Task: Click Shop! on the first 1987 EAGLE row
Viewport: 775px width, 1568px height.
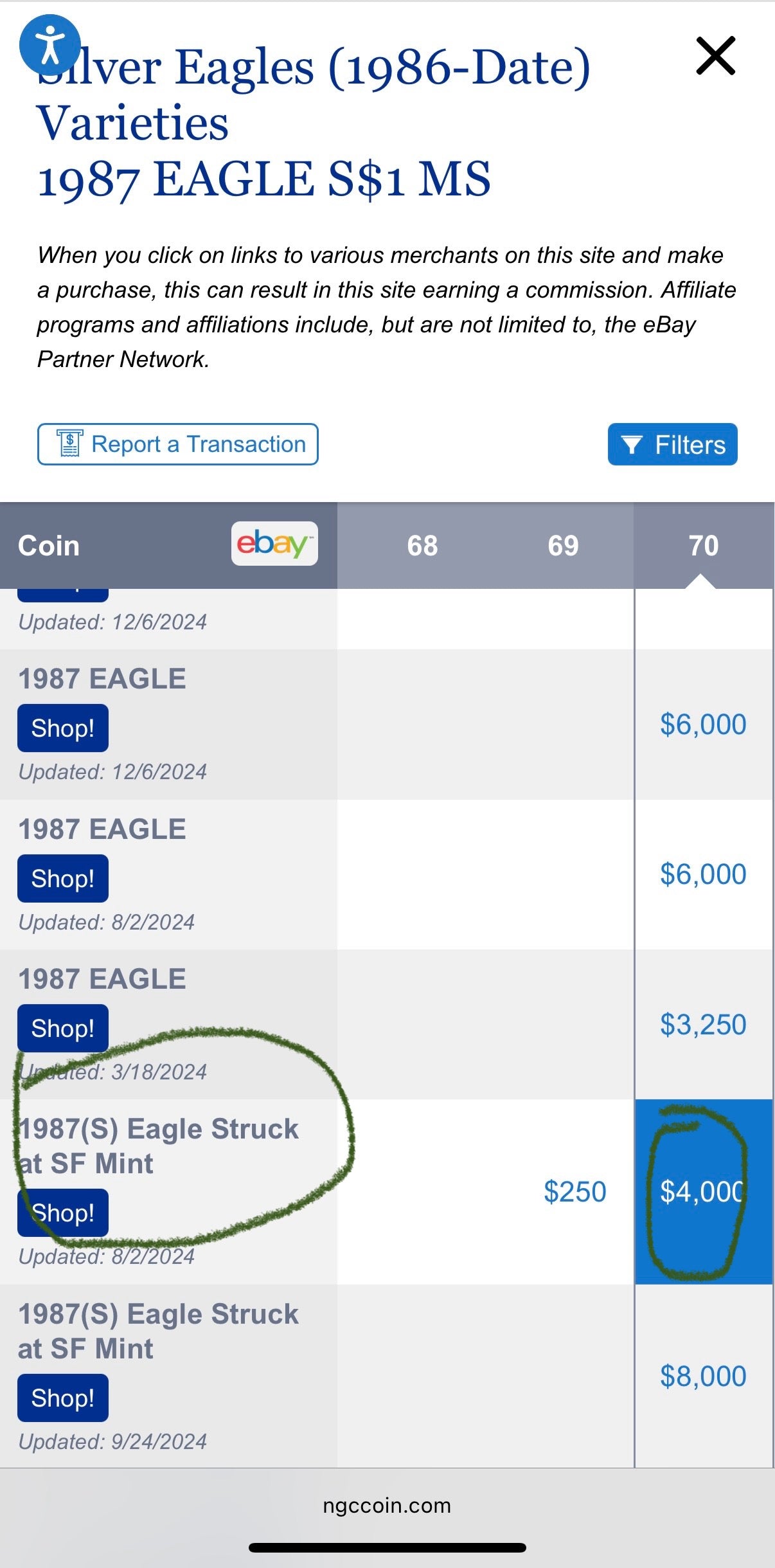Action: tap(62, 728)
